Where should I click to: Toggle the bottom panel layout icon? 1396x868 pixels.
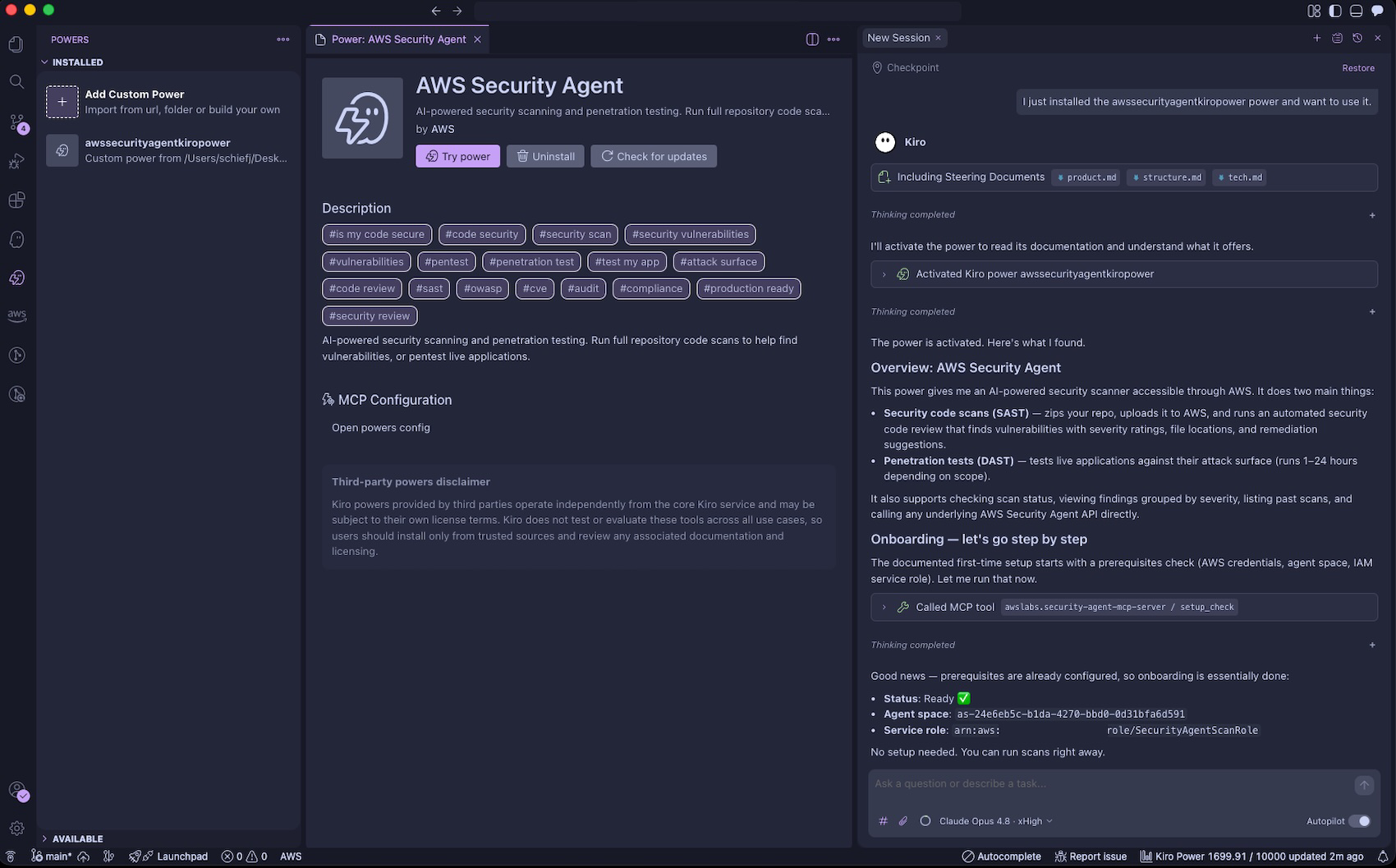(1357, 11)
